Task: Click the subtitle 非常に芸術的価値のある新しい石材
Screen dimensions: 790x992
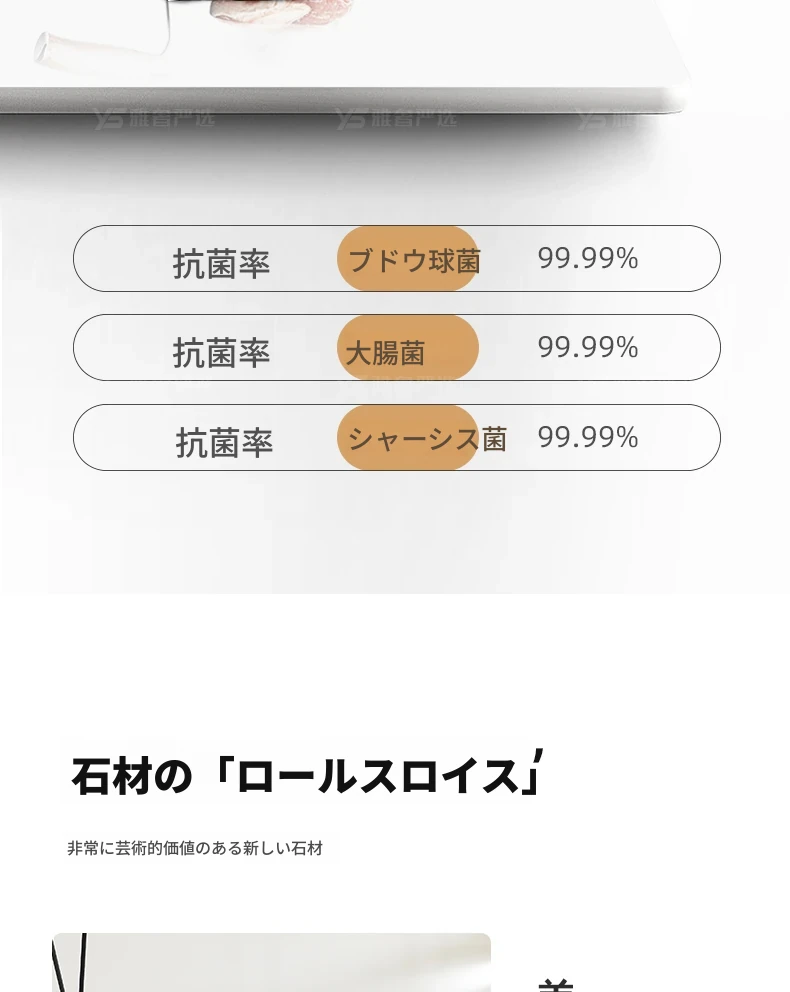Action: click(x=195, y=849)
